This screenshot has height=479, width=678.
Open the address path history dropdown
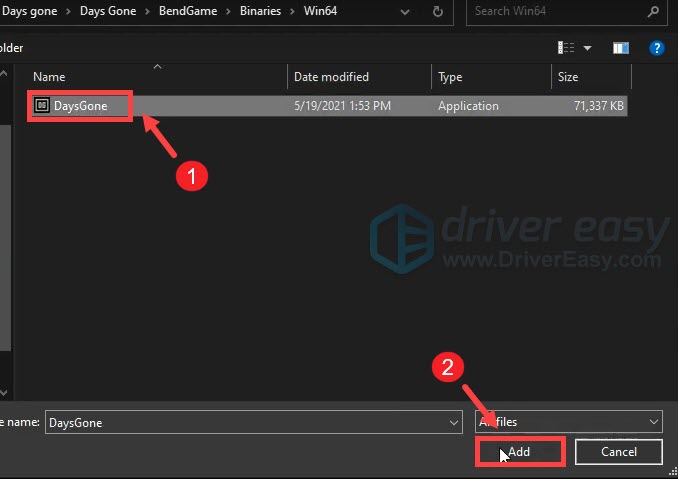coord(405,12)
